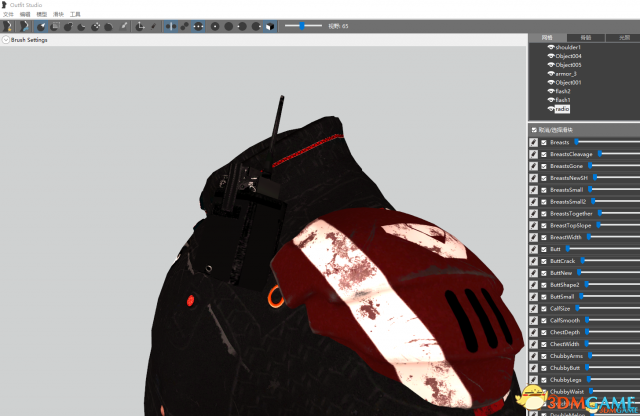The width and height of the screenshot is (640, 416).
Task: Open the 工具 menu
Action: pyautogui.click(x=75, y=14)
